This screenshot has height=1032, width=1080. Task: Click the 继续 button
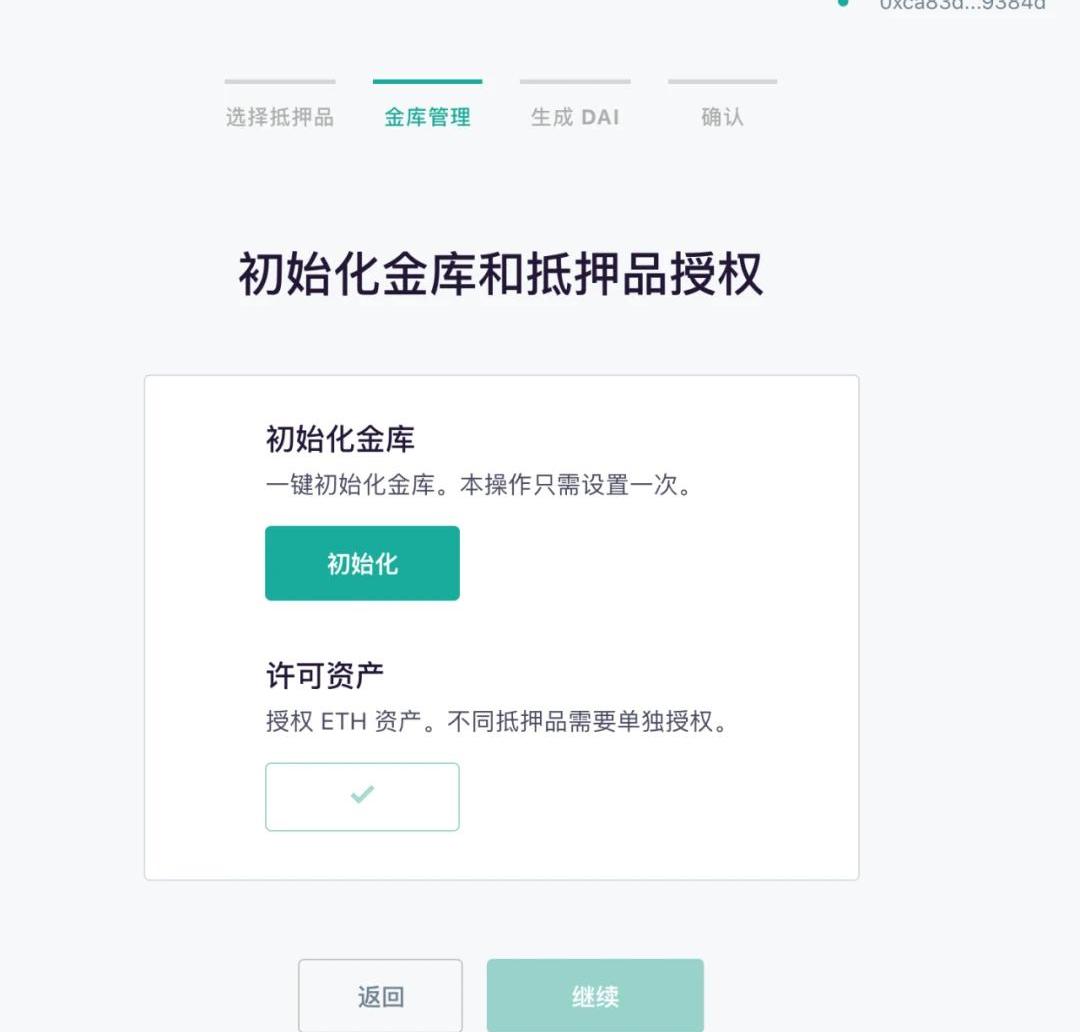595,995
